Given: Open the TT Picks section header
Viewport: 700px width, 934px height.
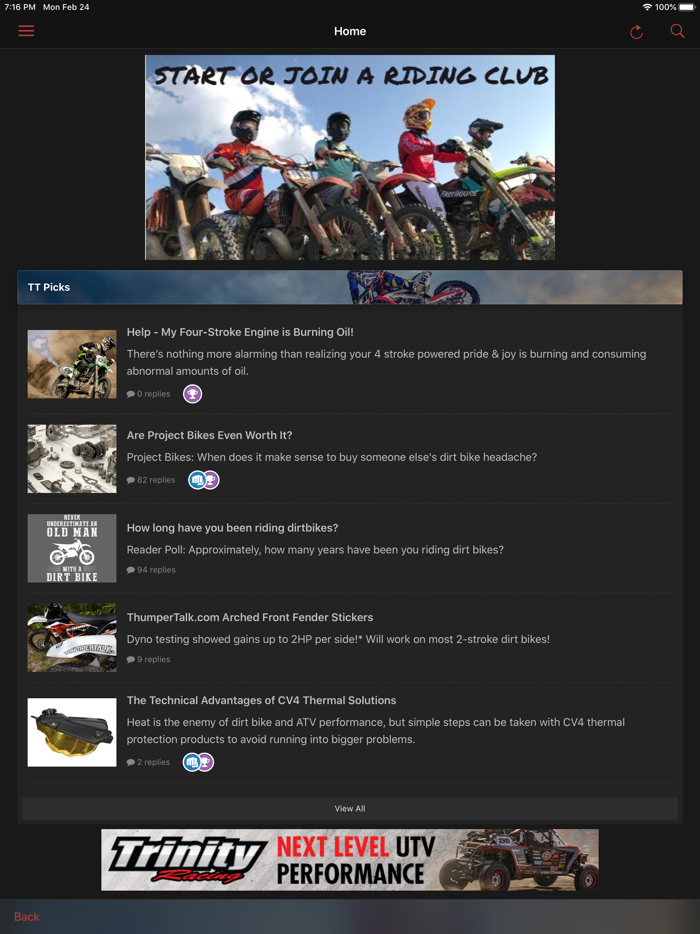Looking at the screenshot, I should (350, 287).
